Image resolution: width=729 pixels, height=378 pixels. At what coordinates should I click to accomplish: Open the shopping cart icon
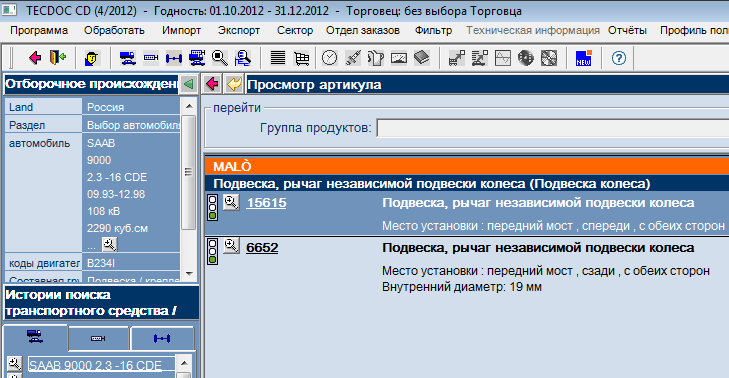pos(301,58)
